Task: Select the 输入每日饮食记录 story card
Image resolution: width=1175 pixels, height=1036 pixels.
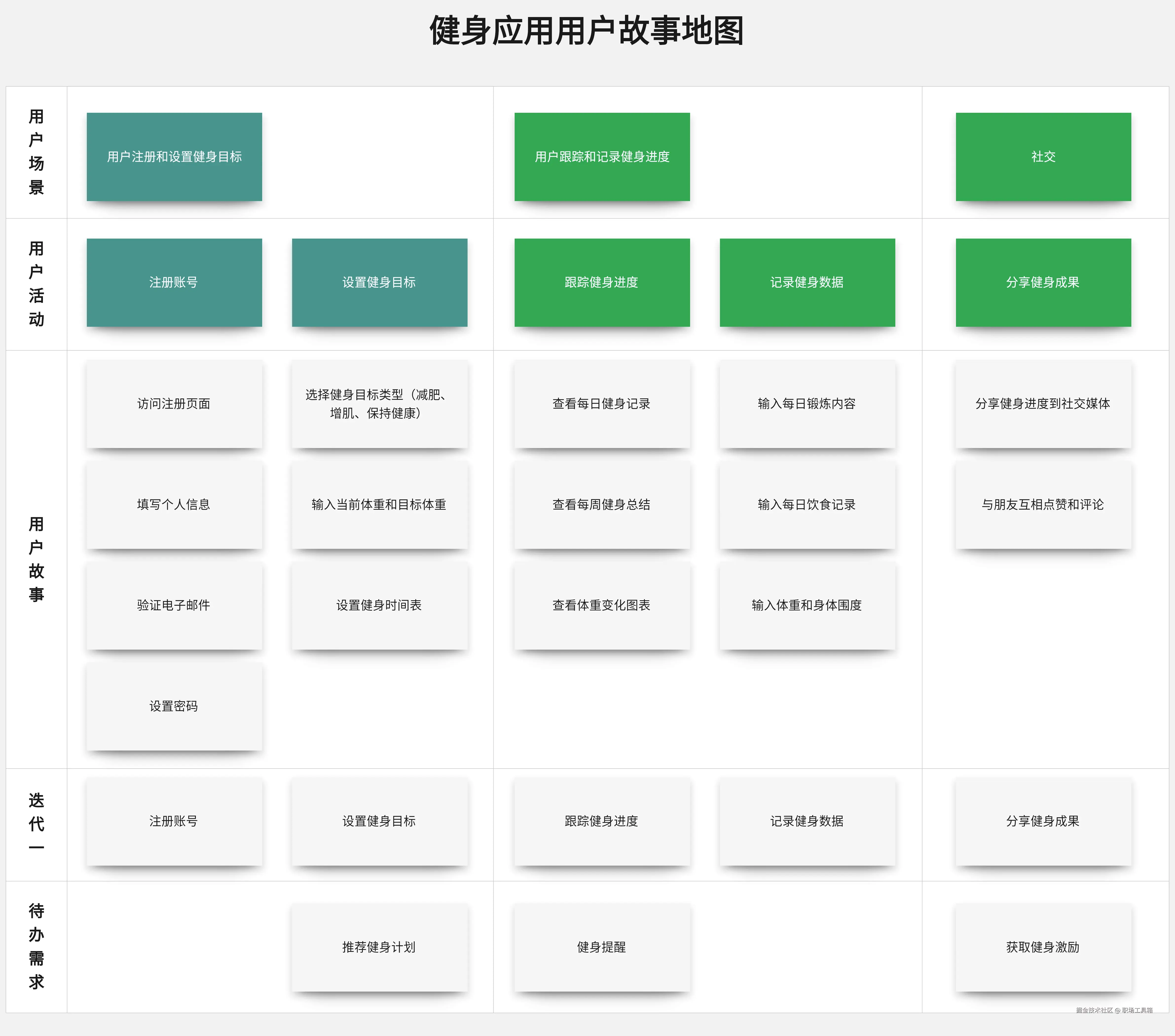Action: (x=807, y=504)
